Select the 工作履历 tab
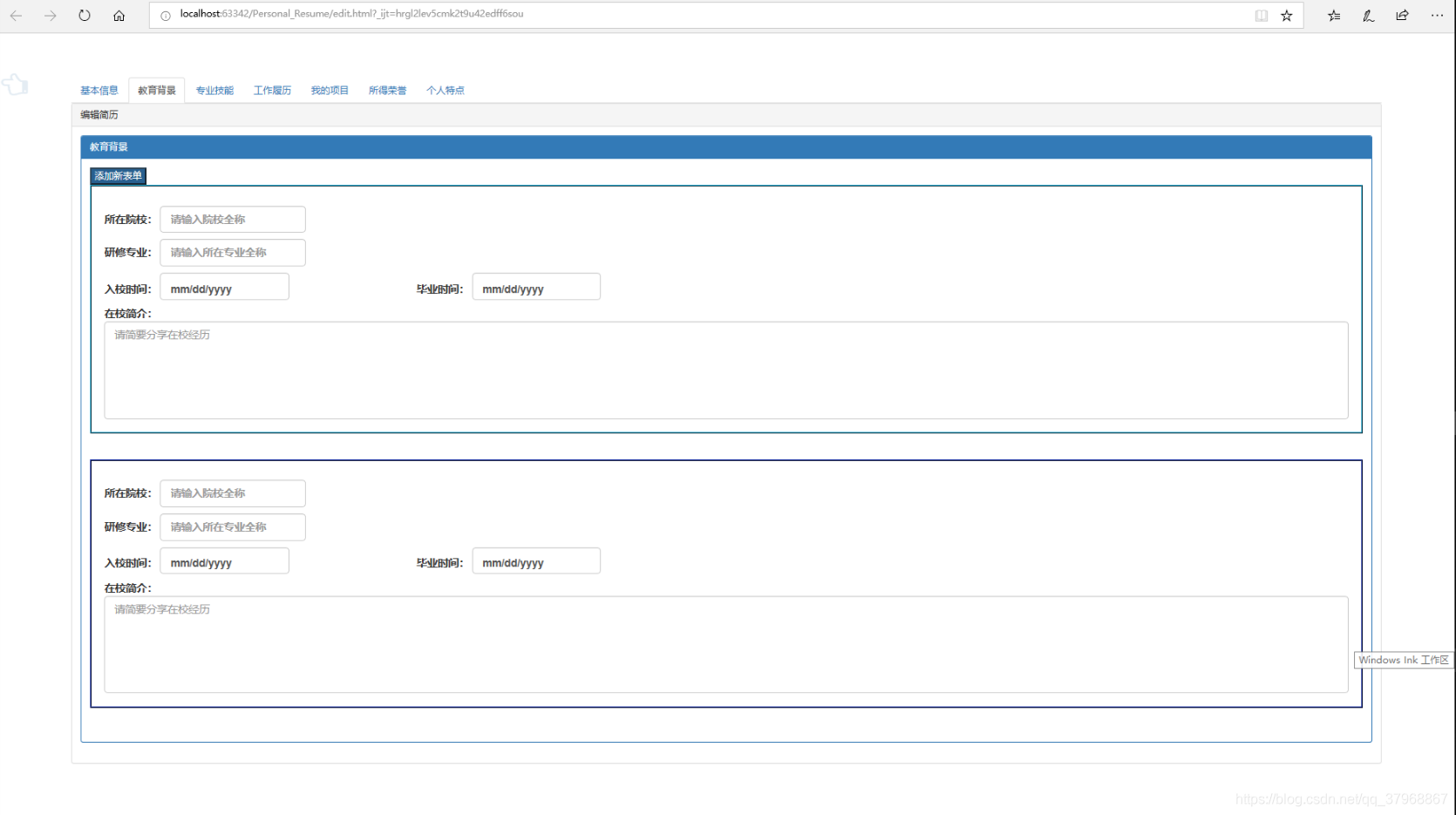 point(272,91)
